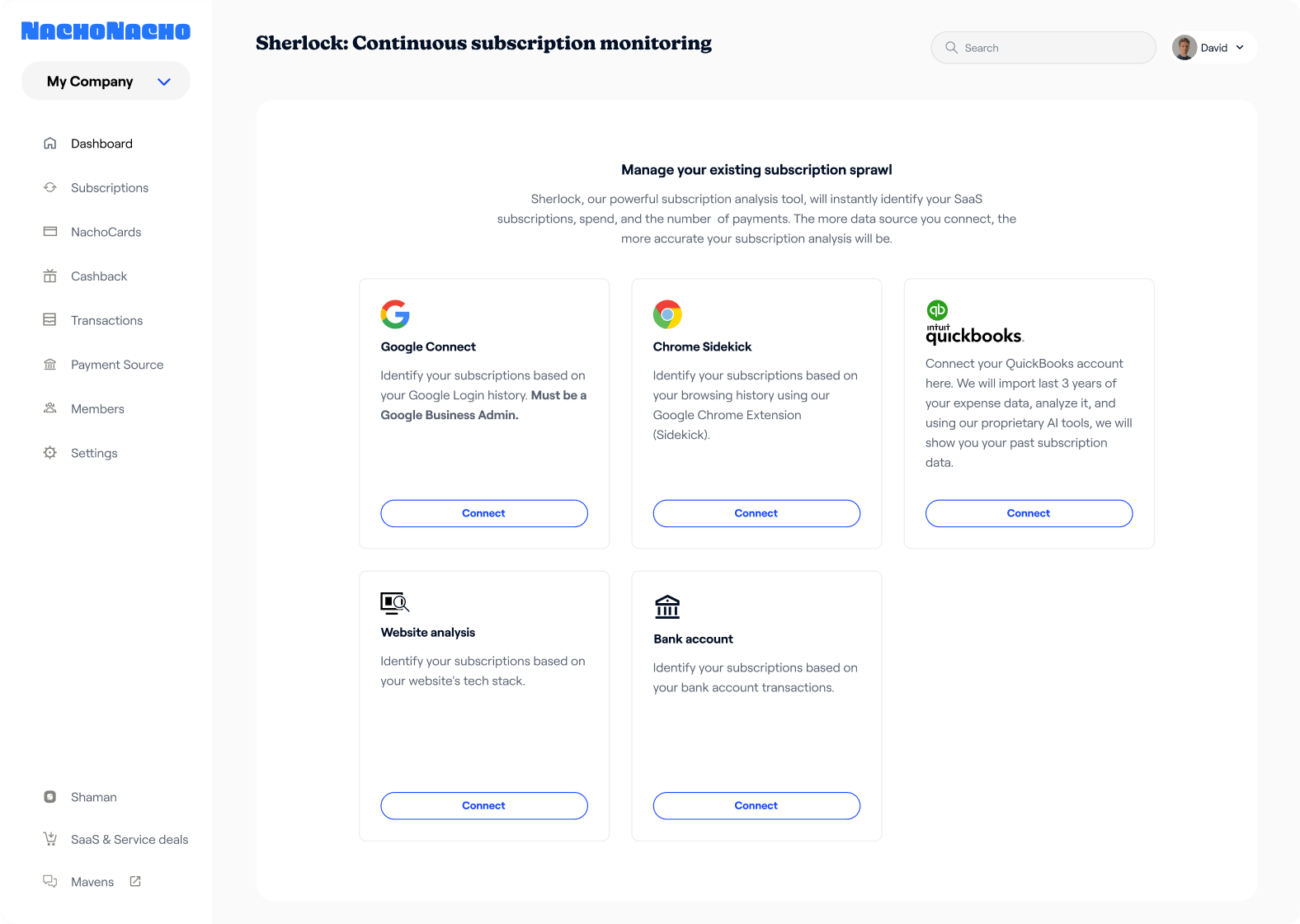Go to the Transactions page
The width and height of the screenshot is (1300, 924).
(106, 320)
